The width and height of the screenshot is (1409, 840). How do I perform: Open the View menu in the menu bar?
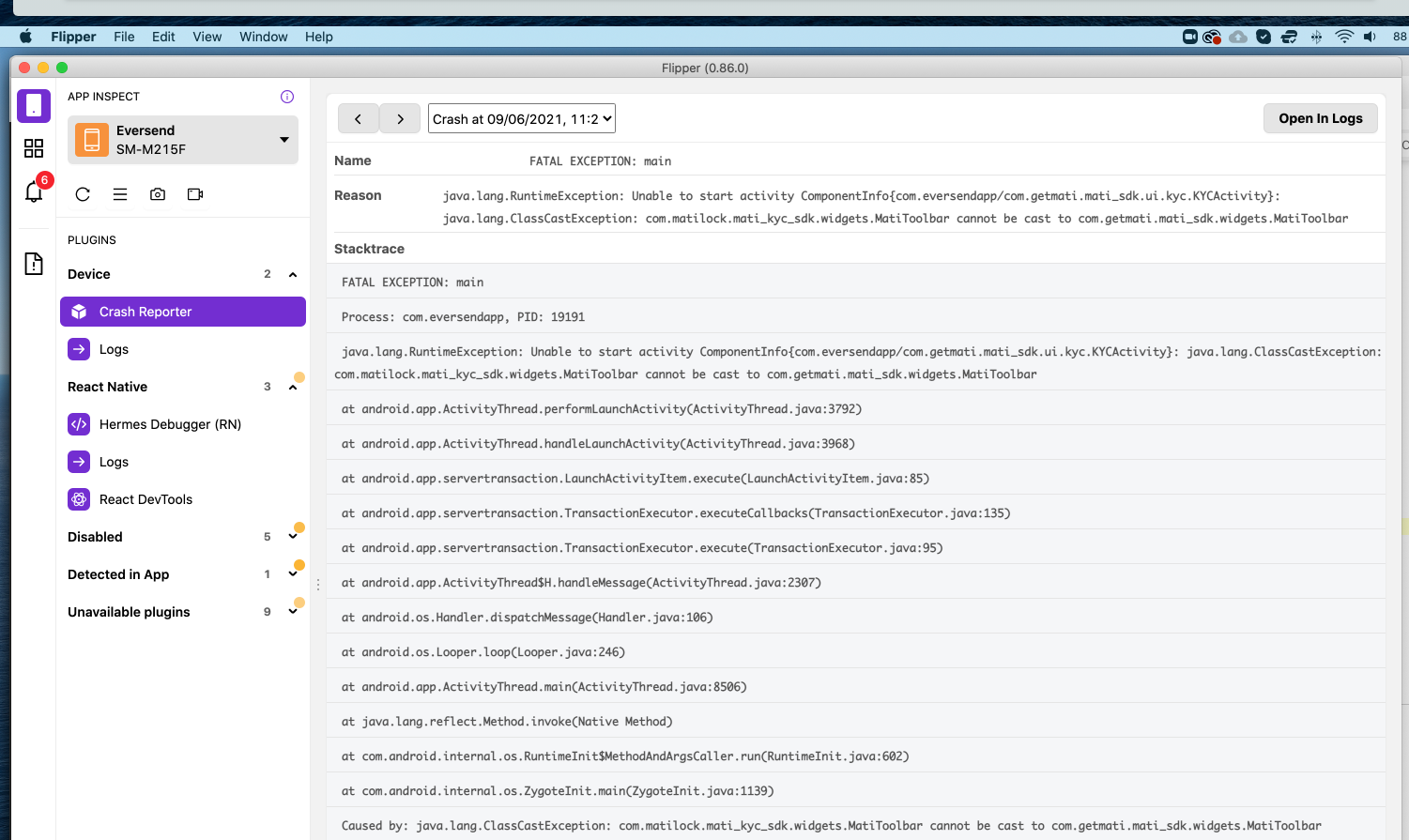pos(207,37)
